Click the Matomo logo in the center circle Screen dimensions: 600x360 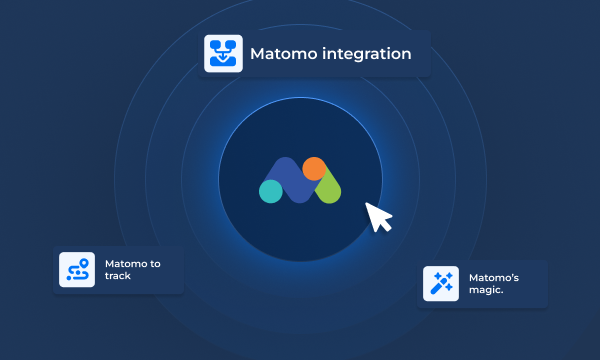pyautogui.click(x=300, y=180)
